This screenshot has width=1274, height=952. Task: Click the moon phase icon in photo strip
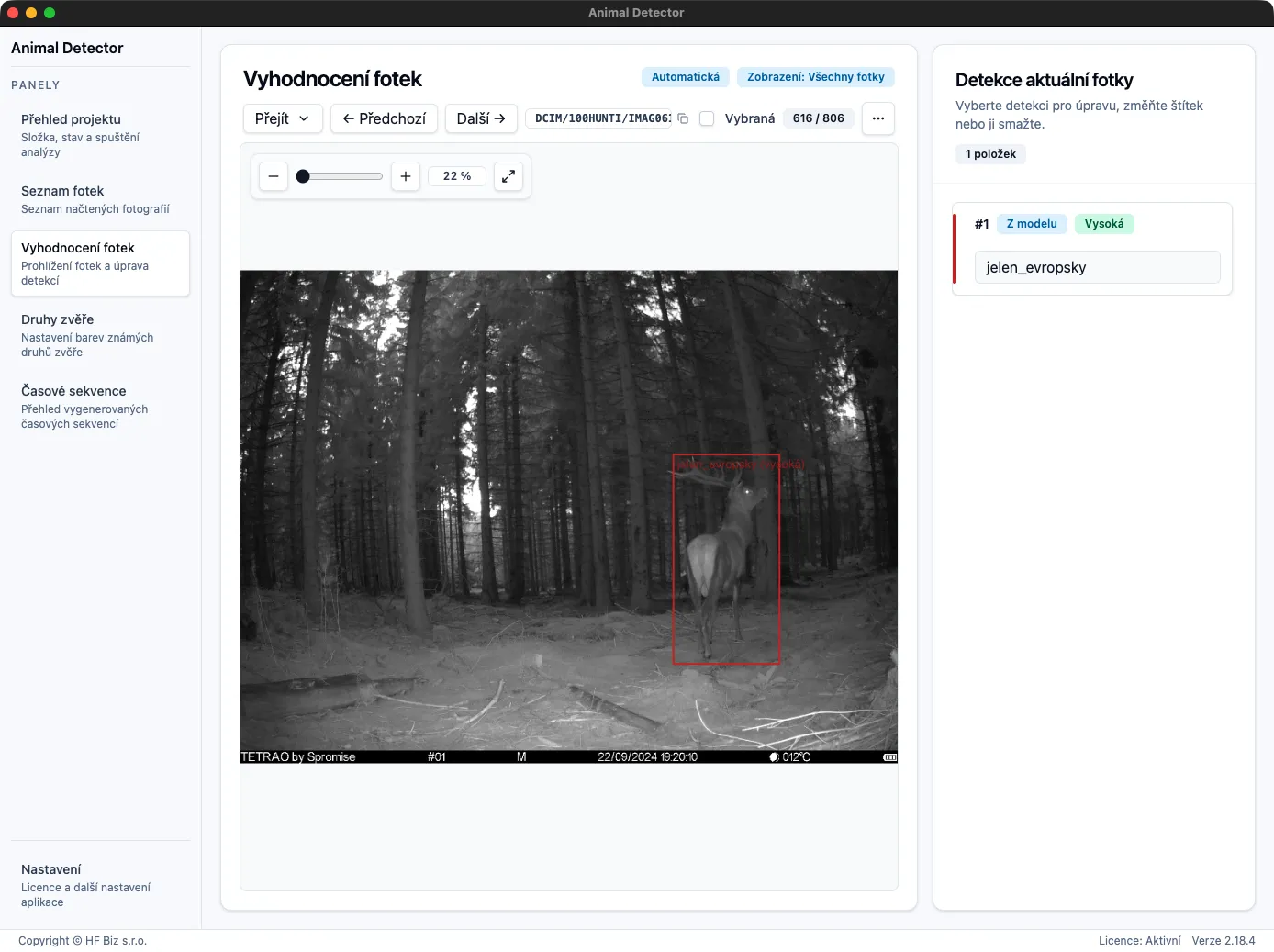click(774, 757)
